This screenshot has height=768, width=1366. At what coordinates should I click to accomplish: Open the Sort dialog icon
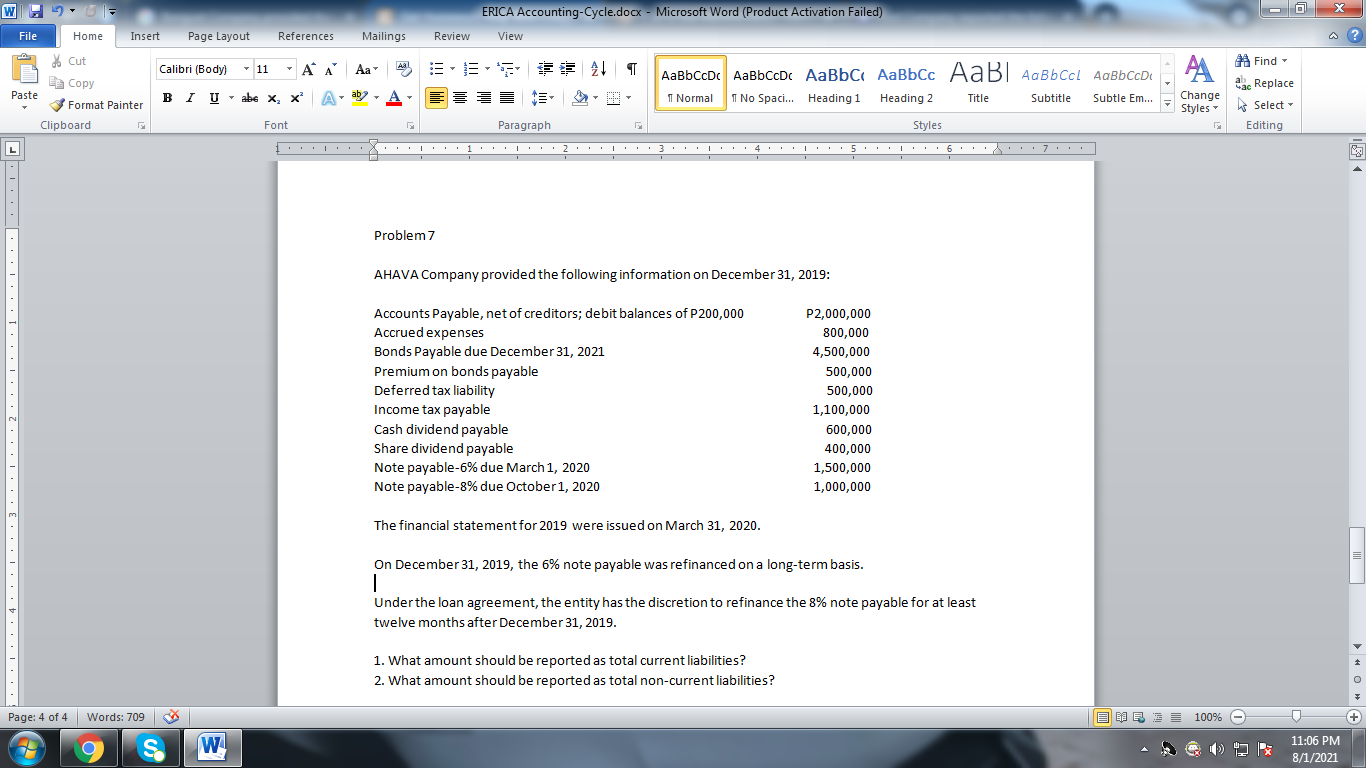(597, 69)
